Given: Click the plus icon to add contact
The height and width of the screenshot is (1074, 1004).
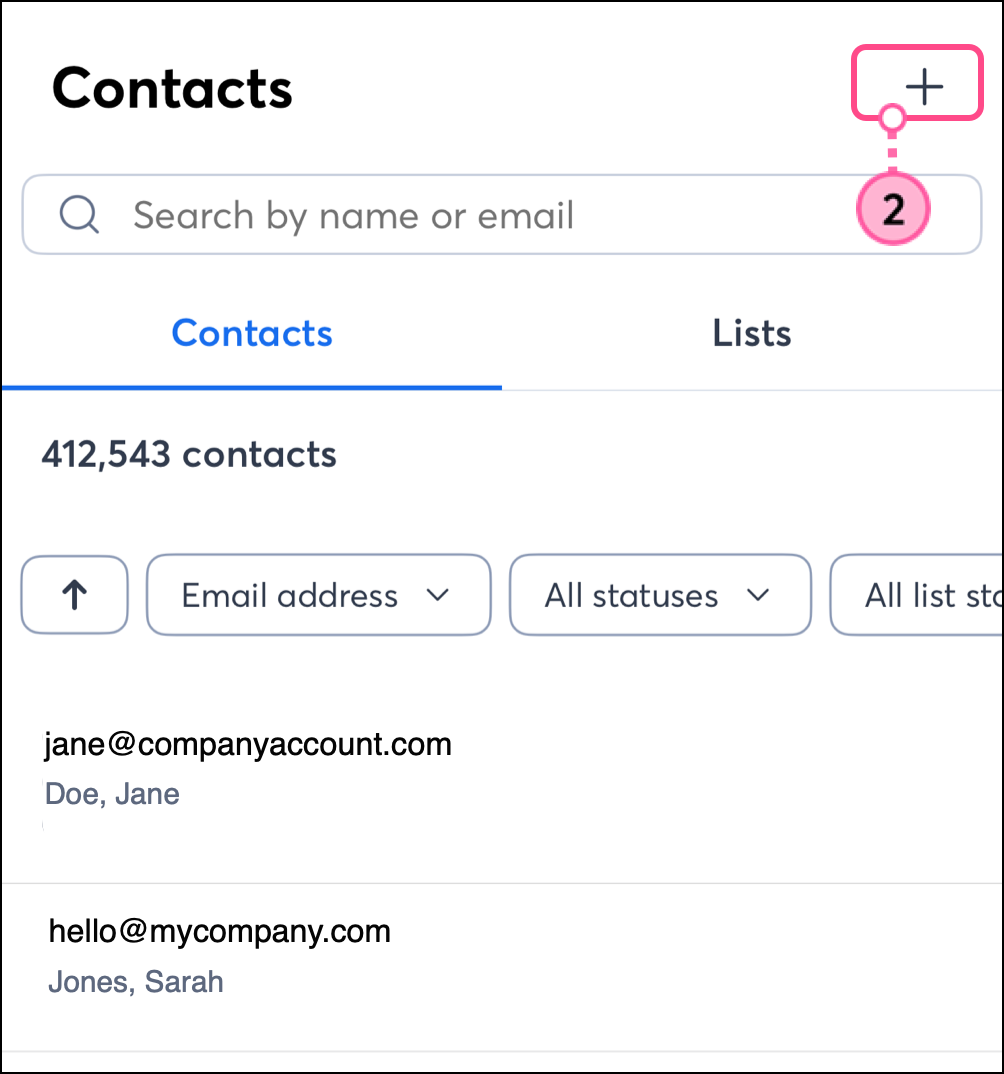Looking at the screenshot, I should click(x=924, y=88).
